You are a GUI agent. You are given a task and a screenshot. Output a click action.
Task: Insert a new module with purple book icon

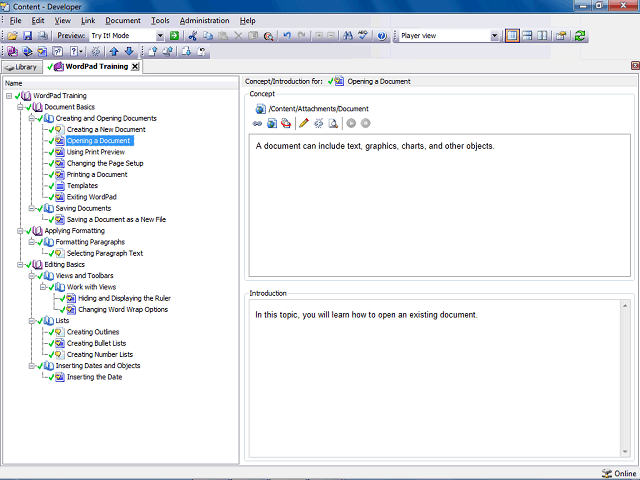pos(12,51)
